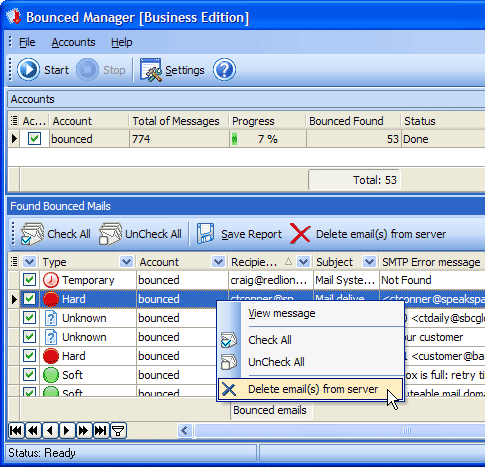The height and width of the screenshot is (467, 485).
Task: Click the red Hard icon in selected row
Action: pyautogui.click(x=51, y=299)
